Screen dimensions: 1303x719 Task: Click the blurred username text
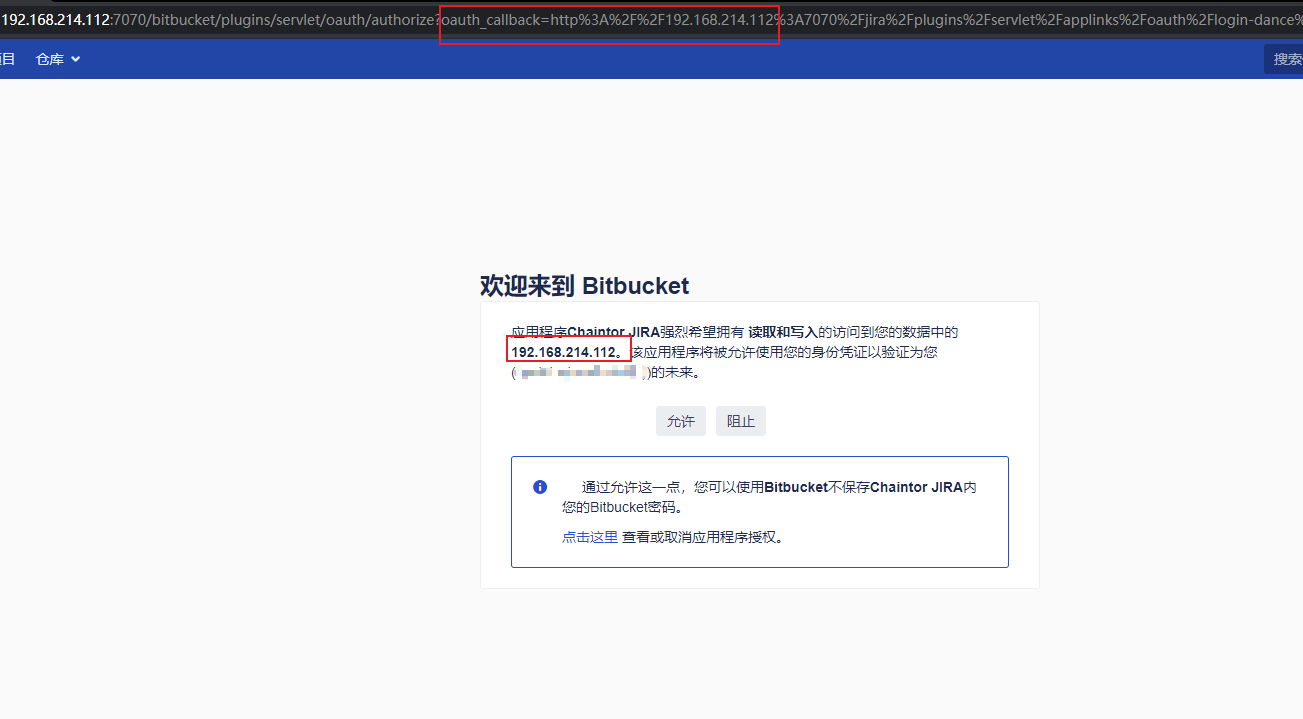click(x=580, y=372)
